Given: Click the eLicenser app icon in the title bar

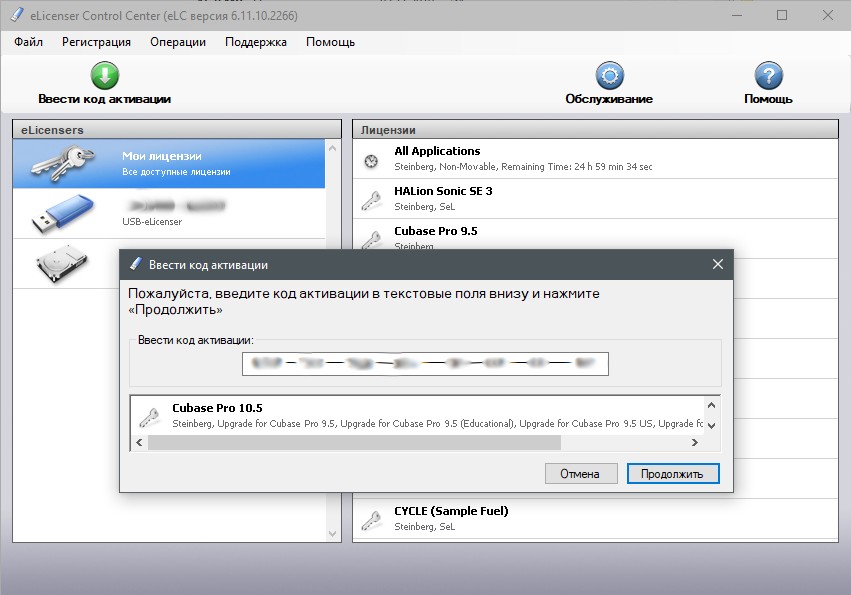Looking at the screenshot, I should (17, 15).
